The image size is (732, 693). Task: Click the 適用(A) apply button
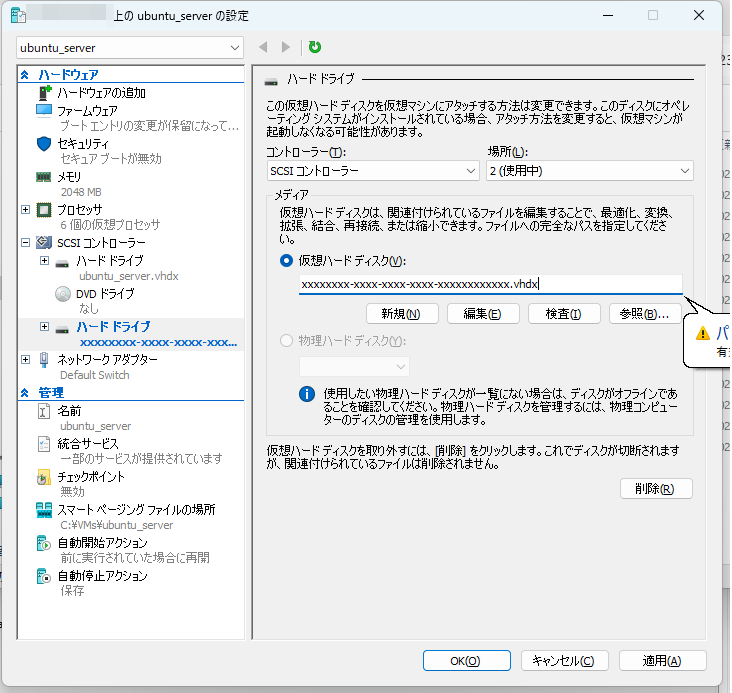click(662, 661)
